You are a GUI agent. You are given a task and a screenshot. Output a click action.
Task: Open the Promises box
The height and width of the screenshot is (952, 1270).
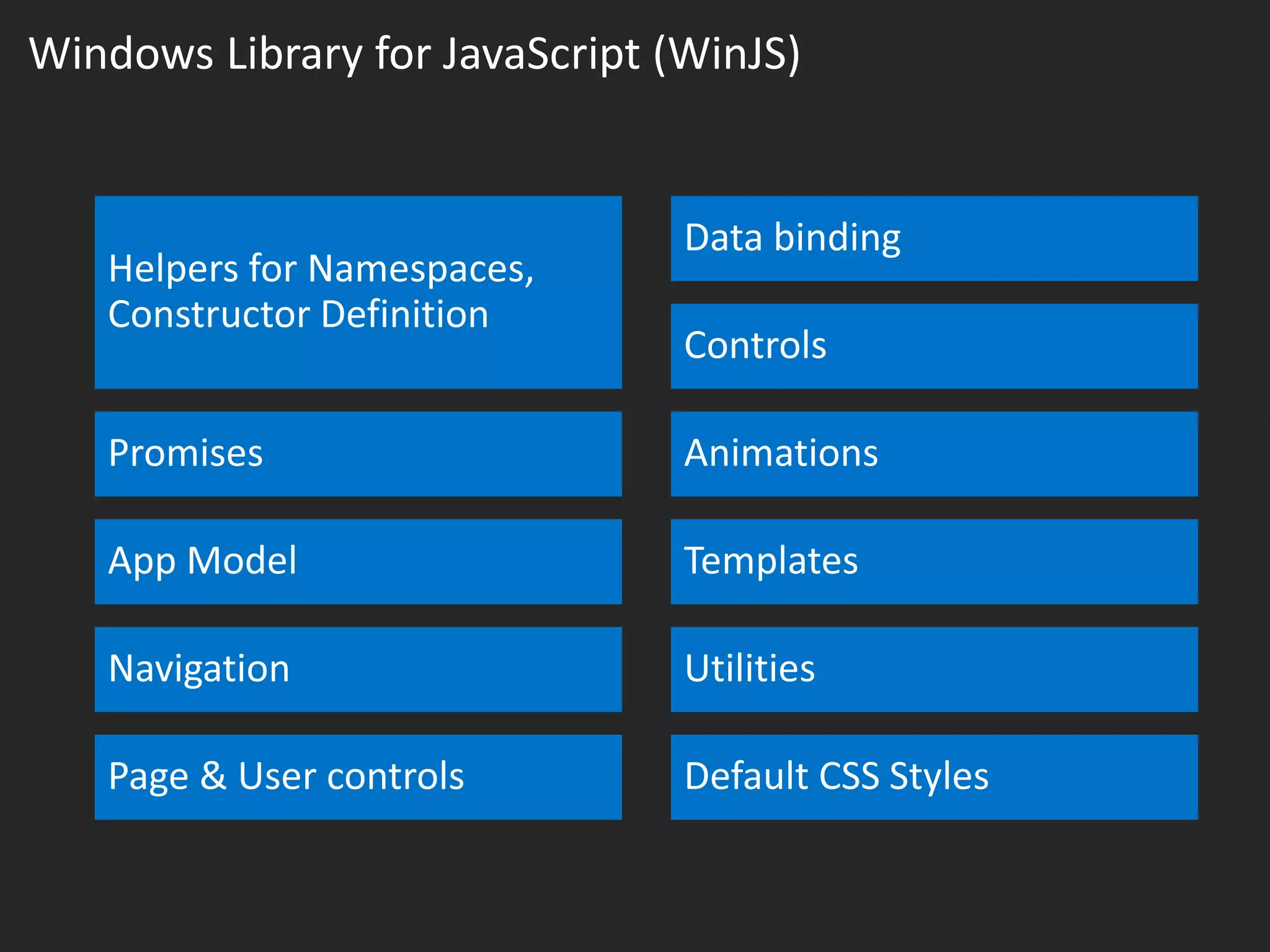click(x=358, y=454)
